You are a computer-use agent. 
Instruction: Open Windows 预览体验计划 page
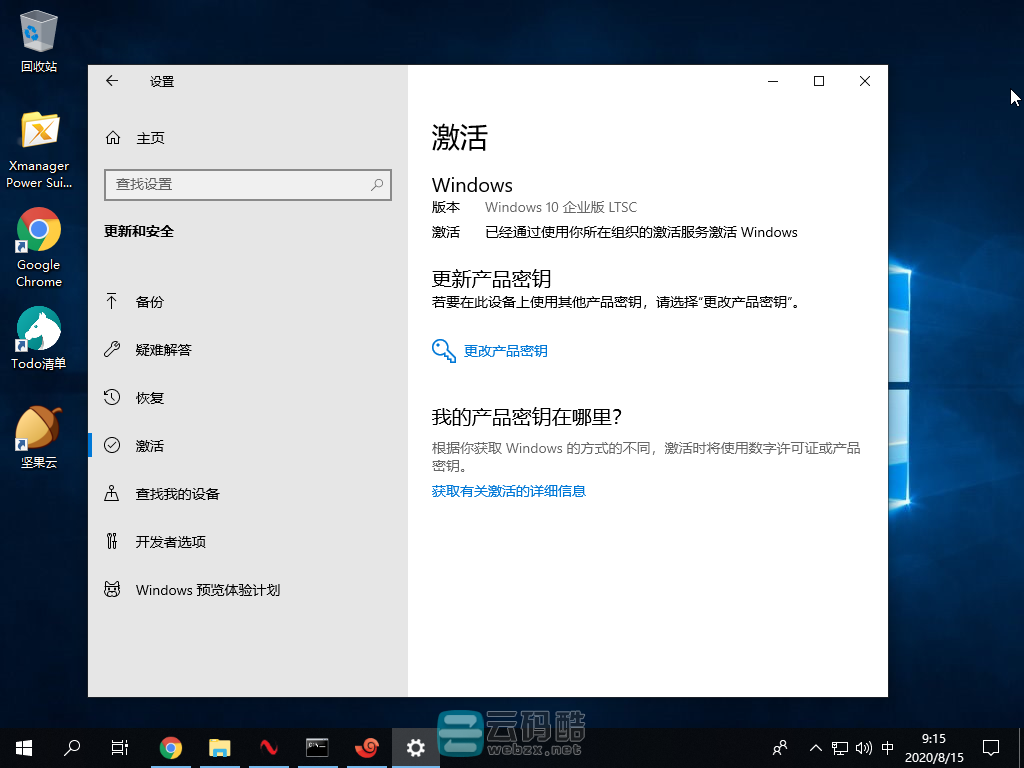[x=207, y=590]
